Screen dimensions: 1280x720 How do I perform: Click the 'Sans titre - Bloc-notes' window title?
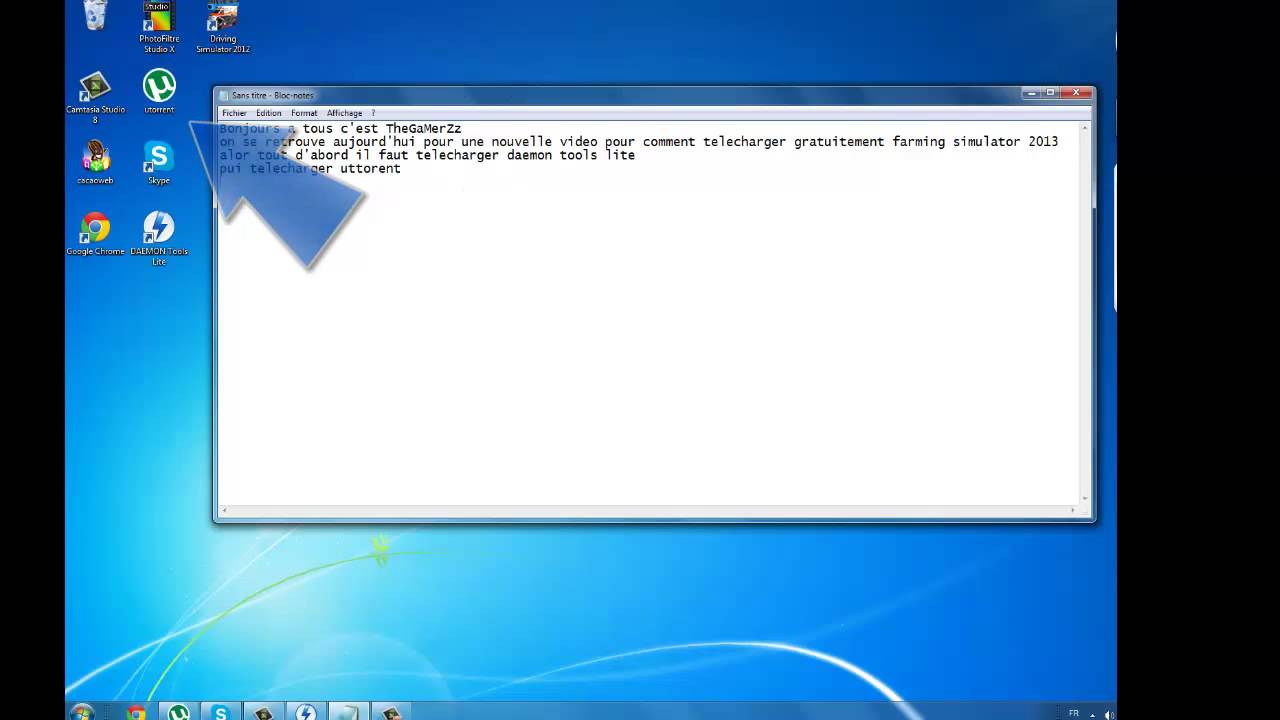[273, 95]
